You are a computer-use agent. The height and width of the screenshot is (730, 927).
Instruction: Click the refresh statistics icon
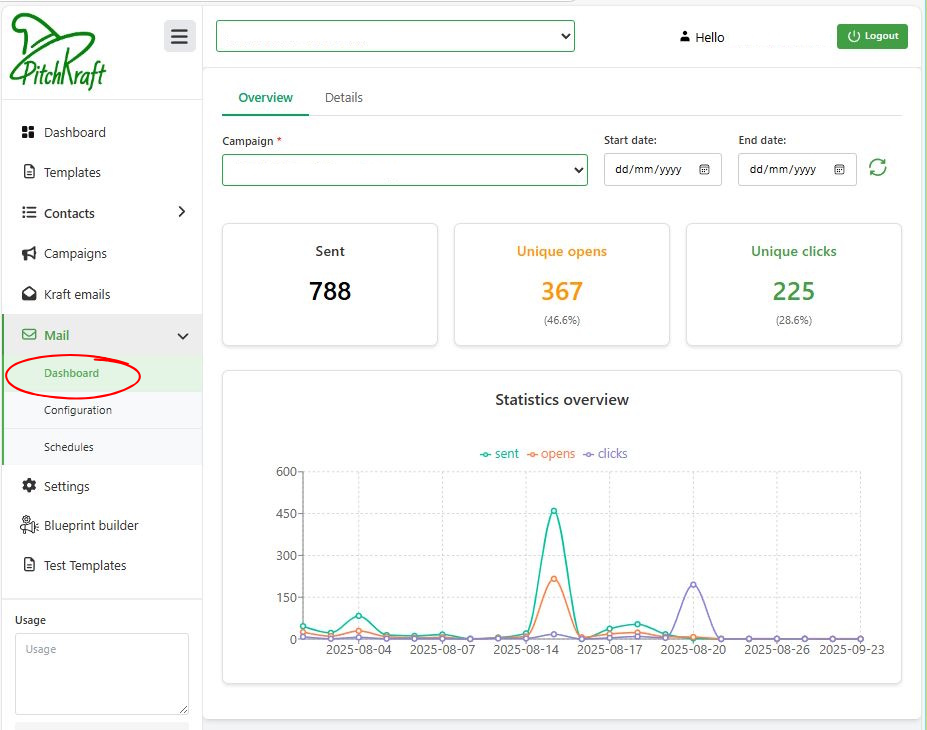point(877,167)
